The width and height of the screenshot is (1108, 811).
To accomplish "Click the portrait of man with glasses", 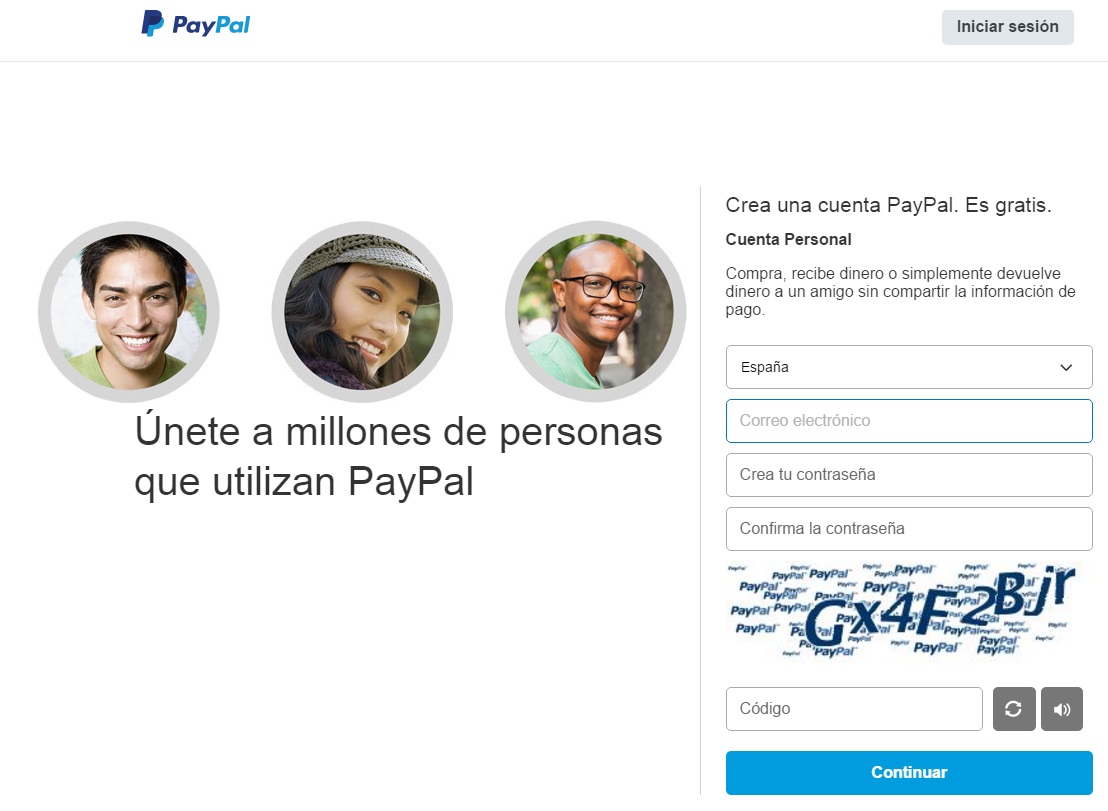I will [596, 312].
